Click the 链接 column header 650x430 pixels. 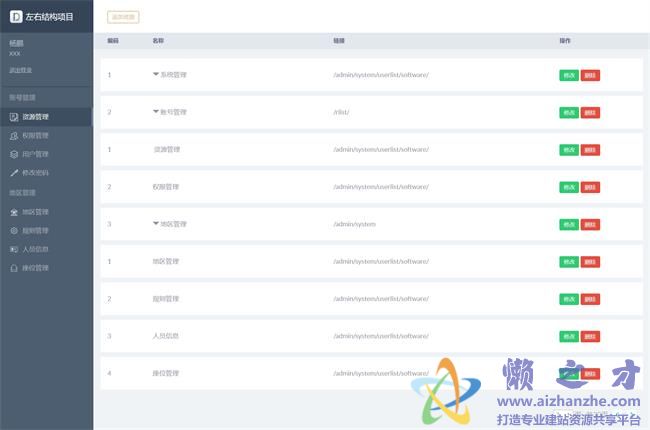339,41
